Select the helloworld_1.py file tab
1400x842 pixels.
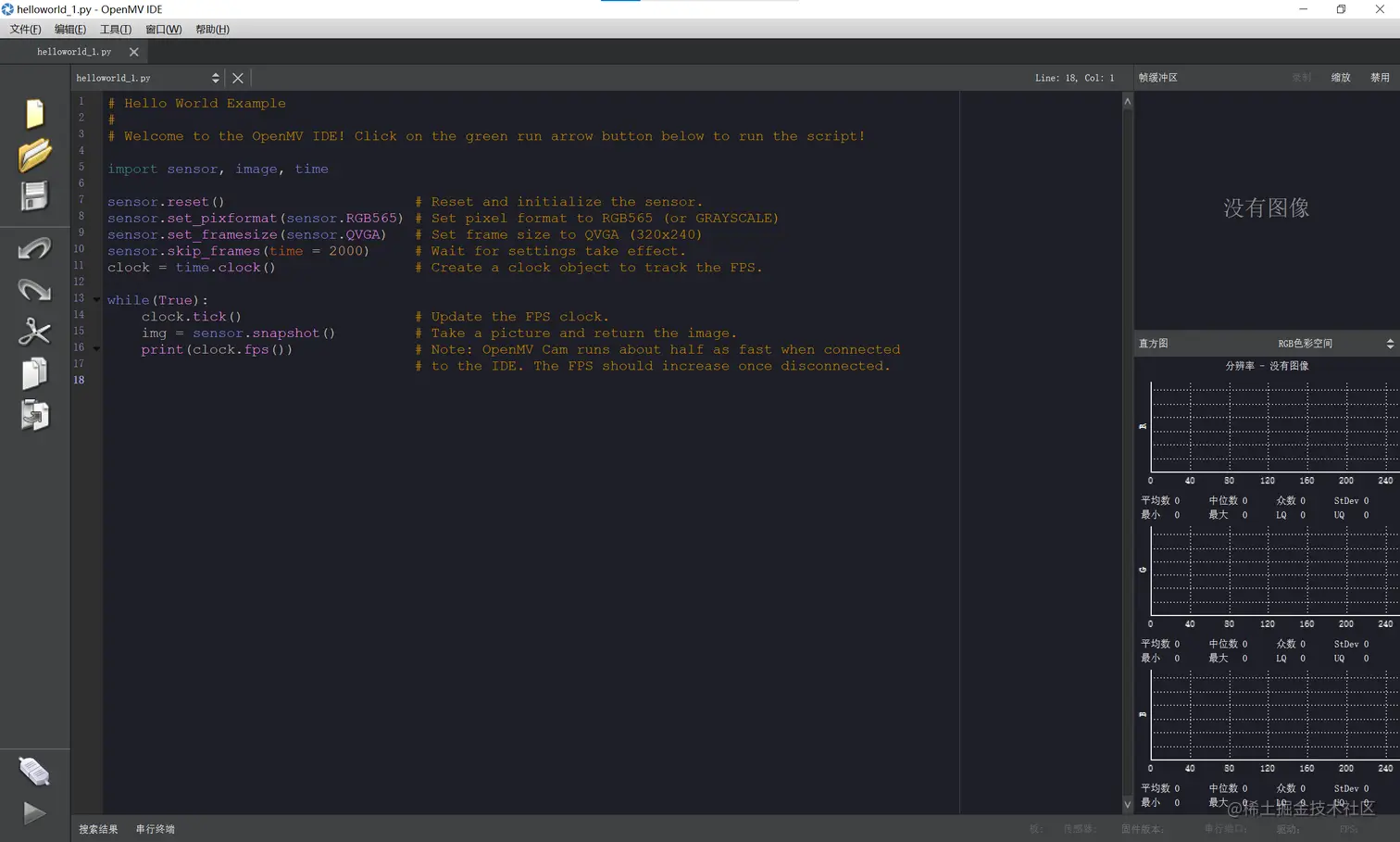[74, 52]
